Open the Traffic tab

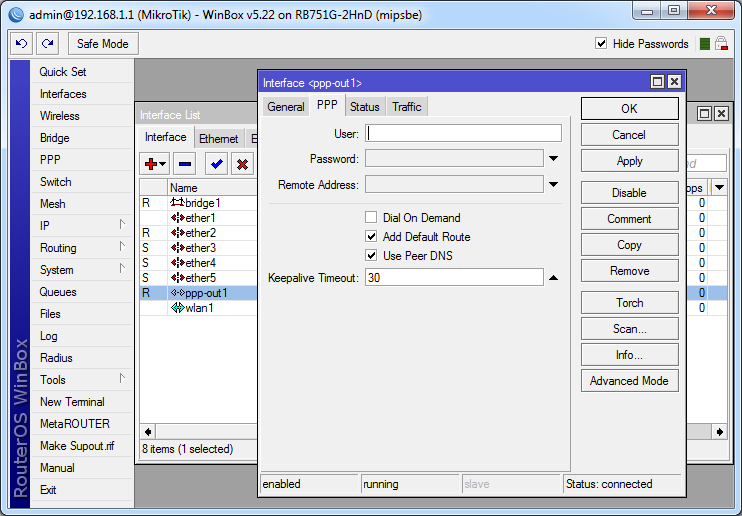point(406,107)
